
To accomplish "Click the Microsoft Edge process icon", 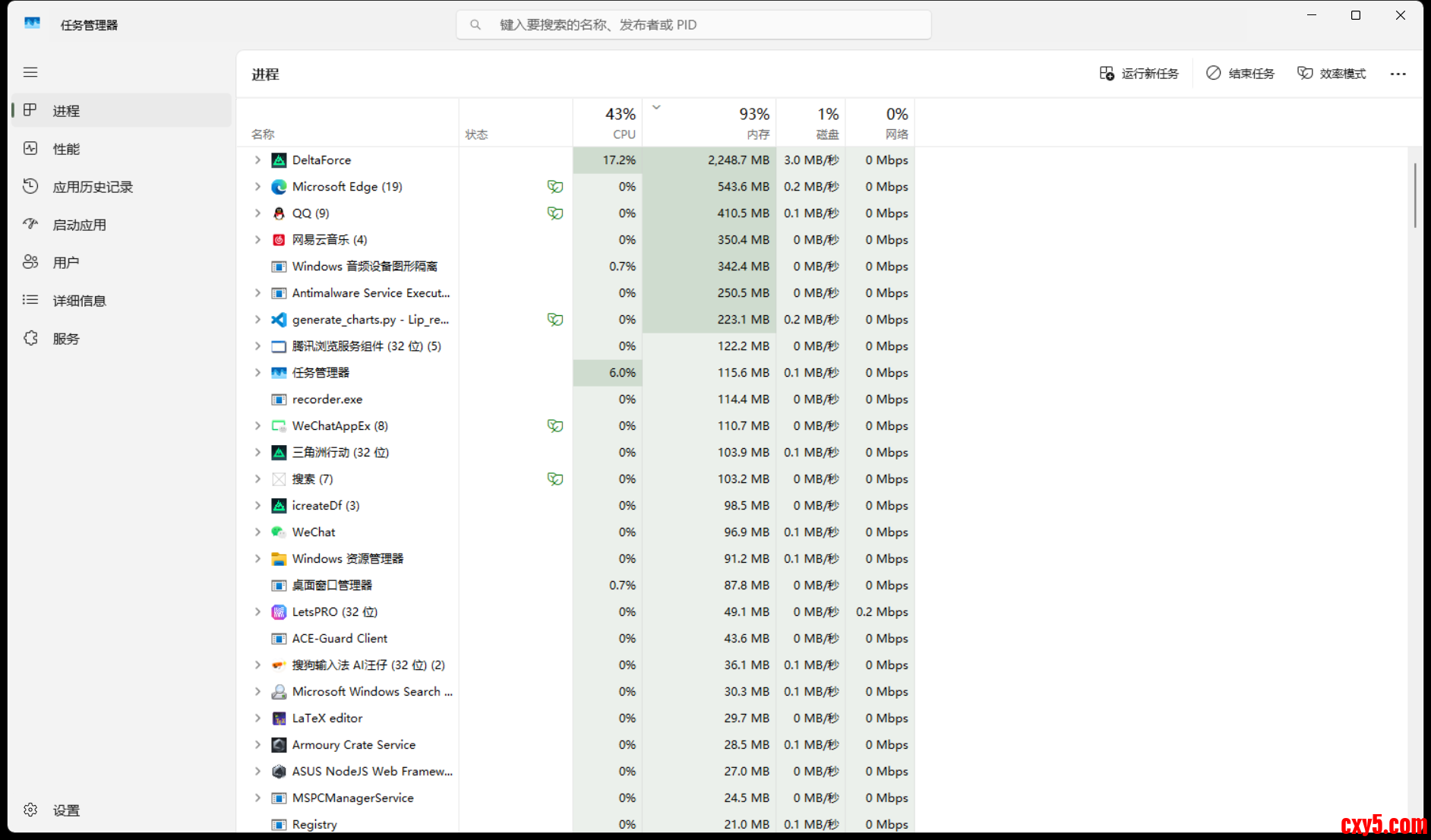I will click(279, 187).
